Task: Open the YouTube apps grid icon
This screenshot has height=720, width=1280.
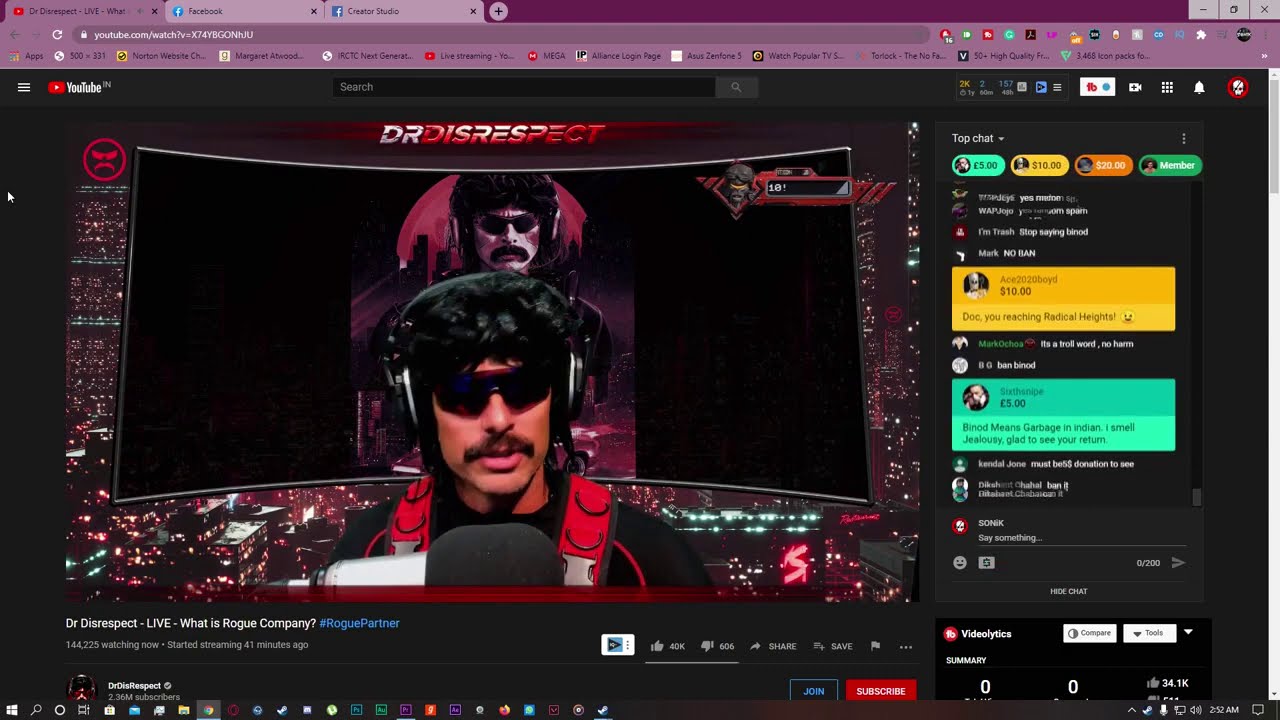Action: pos(1167,87)
